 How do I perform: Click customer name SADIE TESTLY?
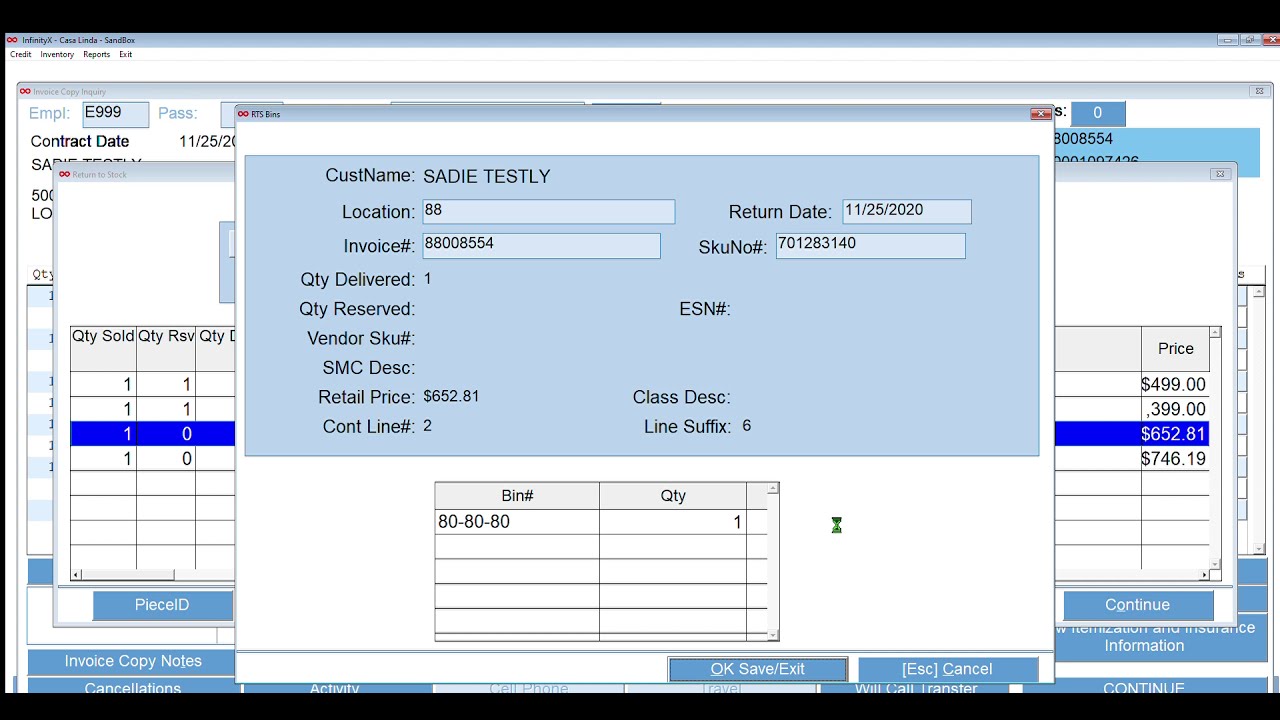point(487,177)
